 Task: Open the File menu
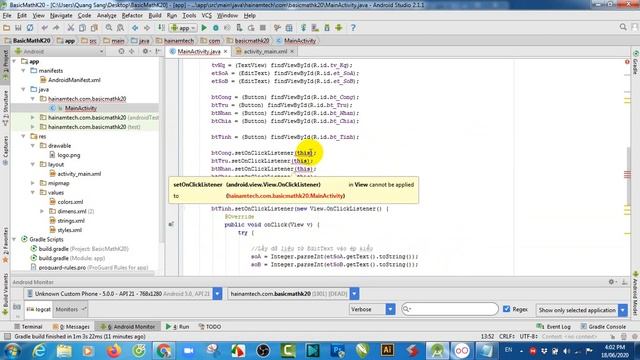pos(7,16)
